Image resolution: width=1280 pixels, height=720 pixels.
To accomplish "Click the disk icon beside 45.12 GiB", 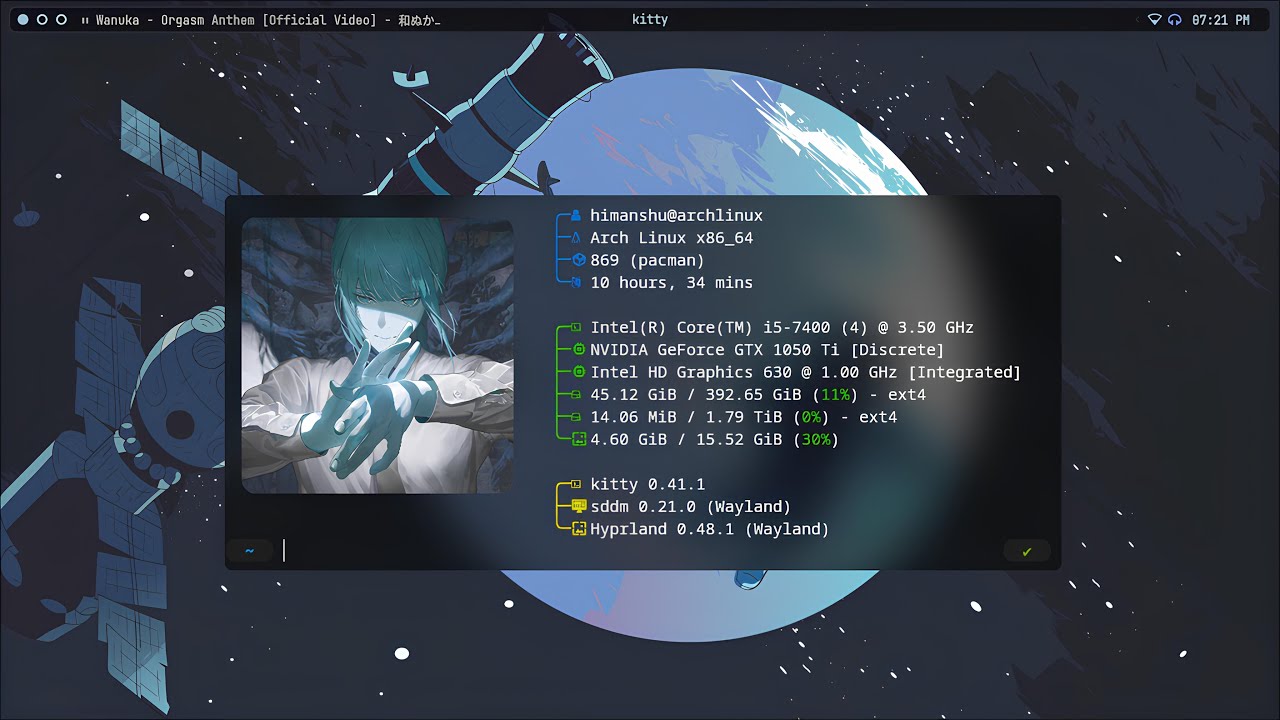I will point(576,395).
